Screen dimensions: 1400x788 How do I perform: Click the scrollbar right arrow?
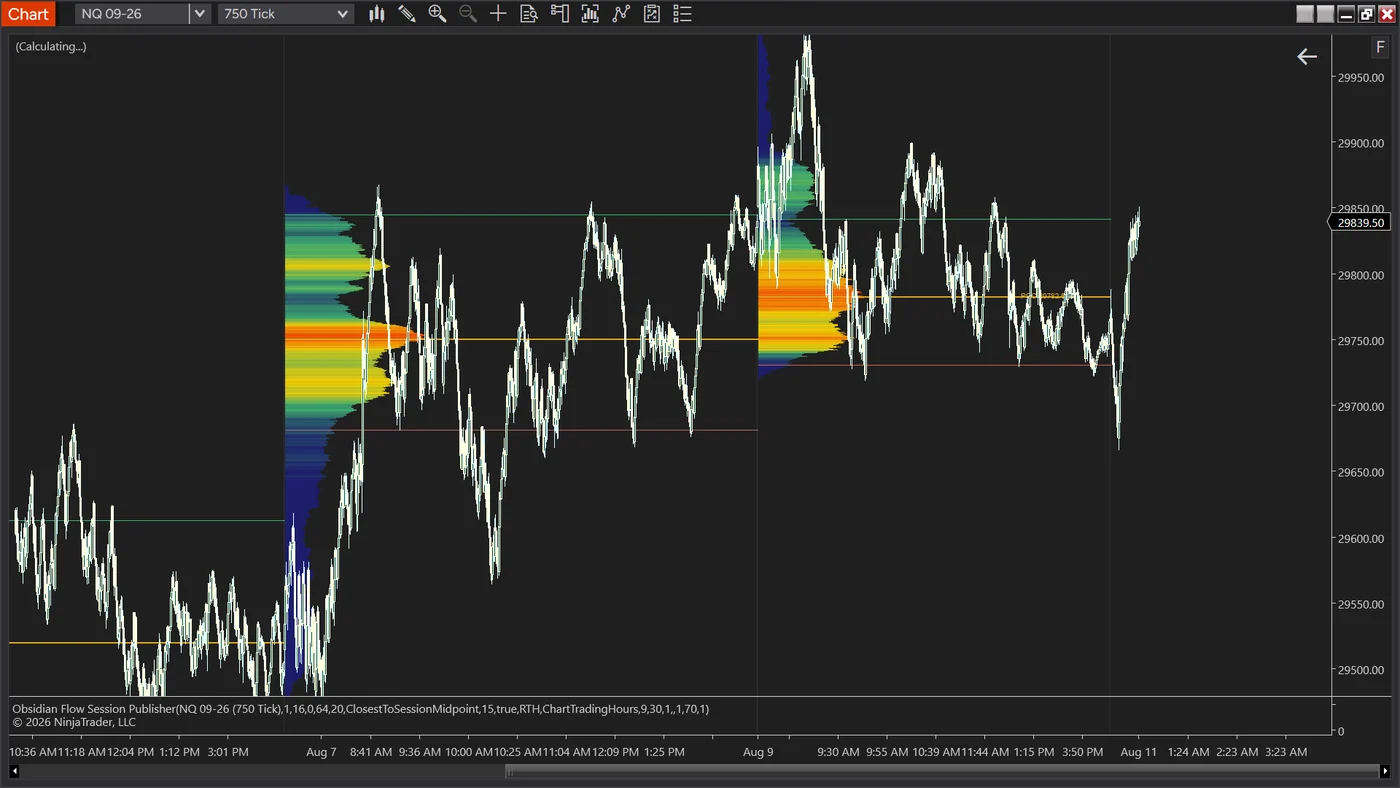(x=1385, y=771)
